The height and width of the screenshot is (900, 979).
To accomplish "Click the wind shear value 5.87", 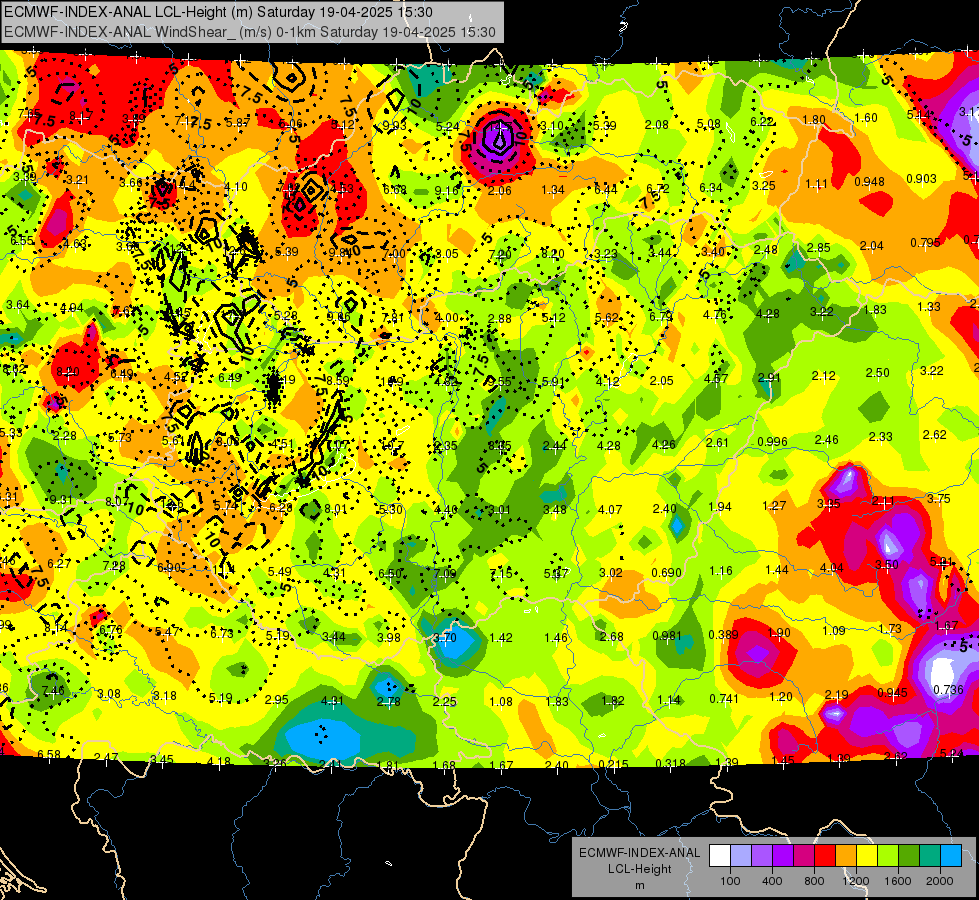I will point(238,122).
